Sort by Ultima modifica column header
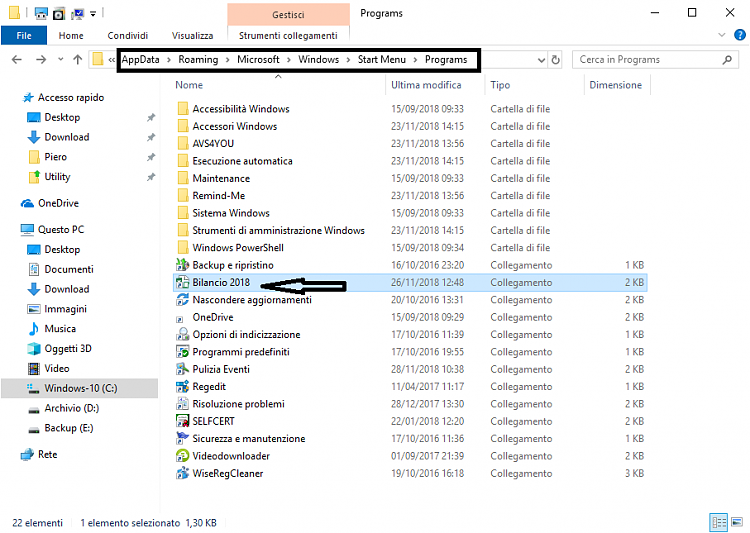This screenshot has width=750, height=533. pos(426,85)
